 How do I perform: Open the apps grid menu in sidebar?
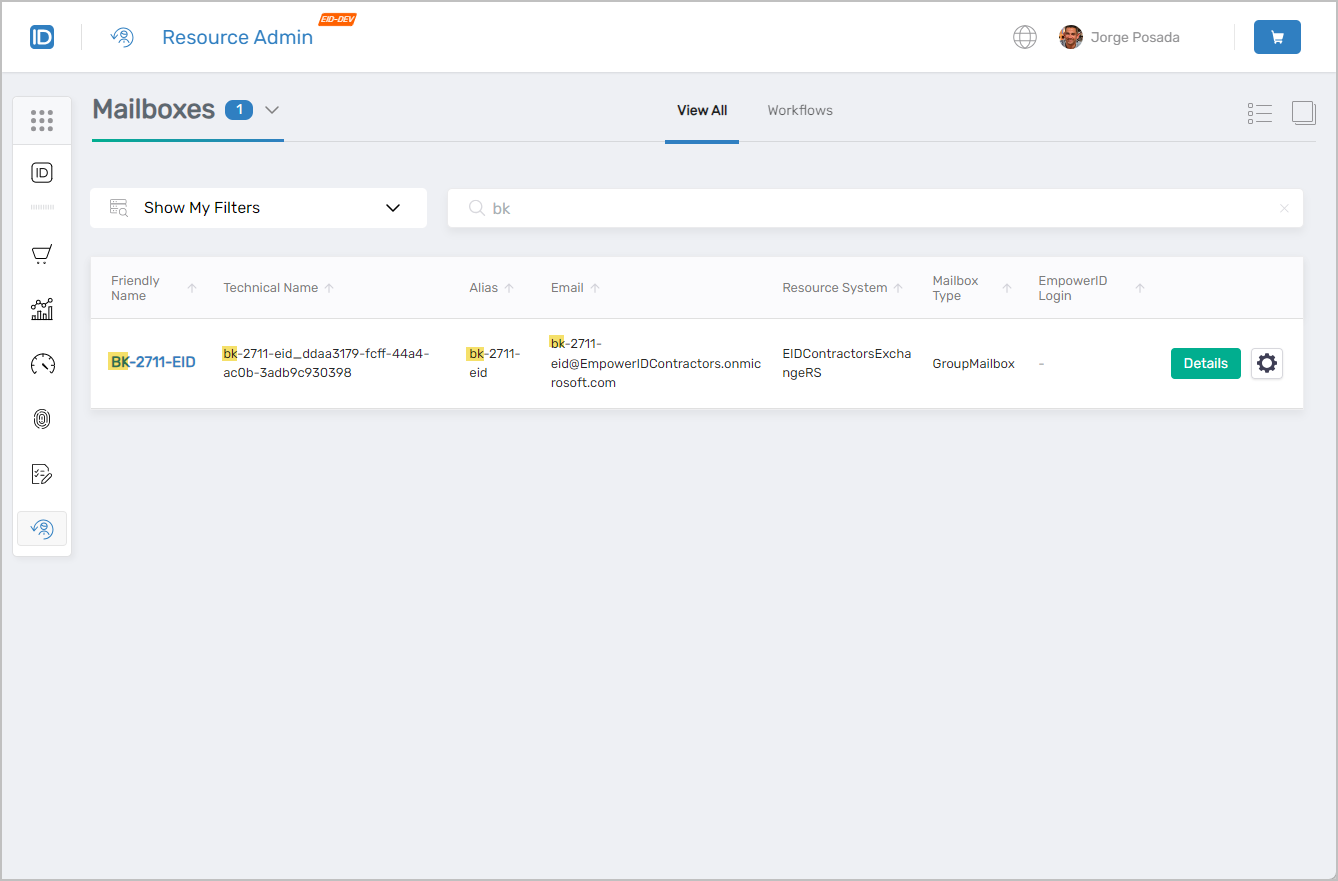point(41,121)
